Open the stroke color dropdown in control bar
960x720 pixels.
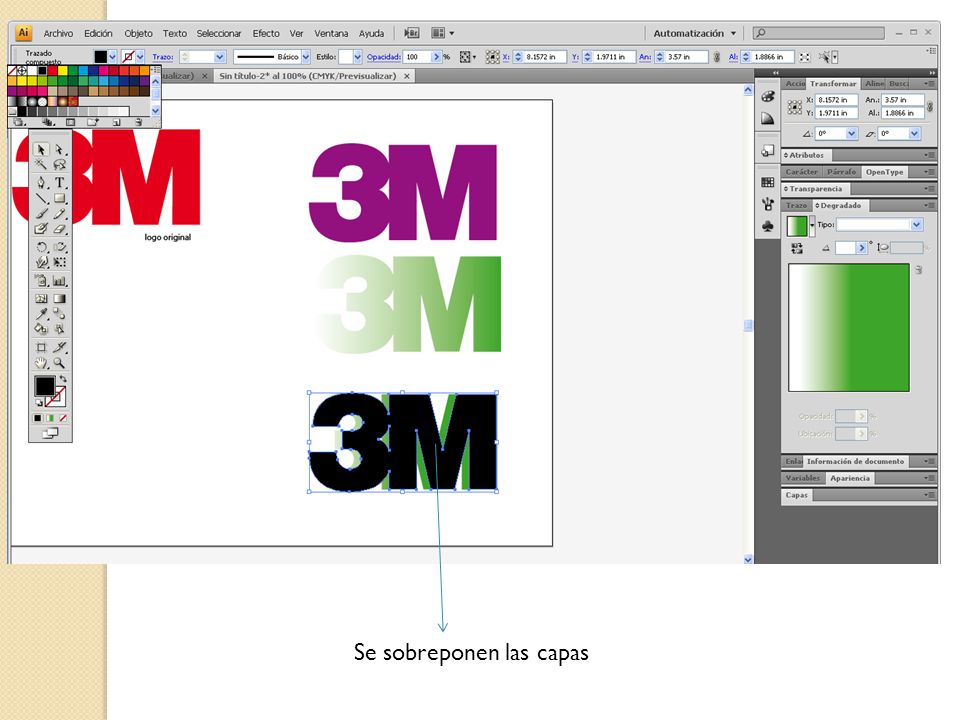pos(140,57)
